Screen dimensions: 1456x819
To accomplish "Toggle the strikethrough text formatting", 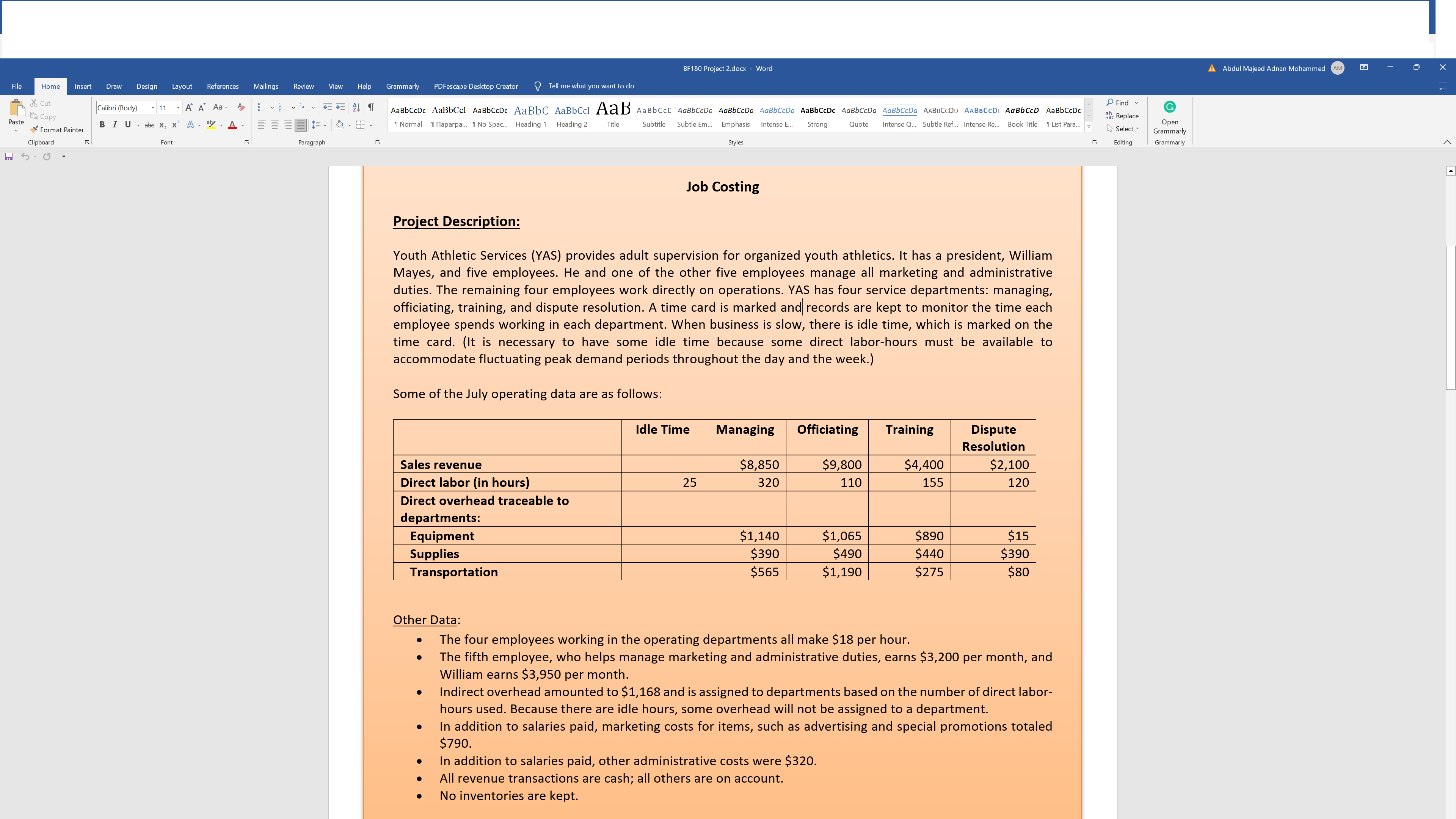I will pyautogui.click(x=148, y=124).
